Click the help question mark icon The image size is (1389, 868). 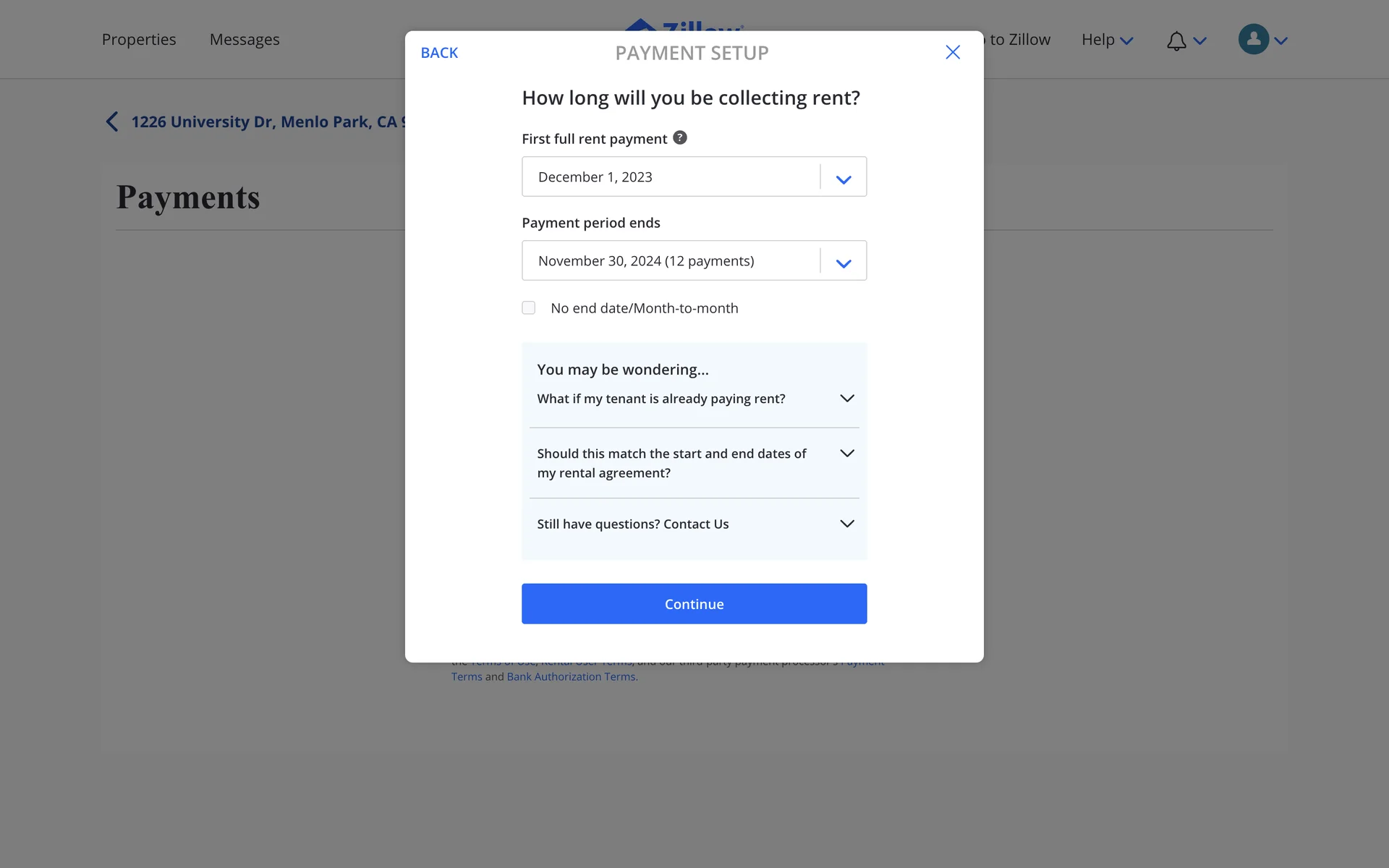pyautogui.click(x=679, y=137)
